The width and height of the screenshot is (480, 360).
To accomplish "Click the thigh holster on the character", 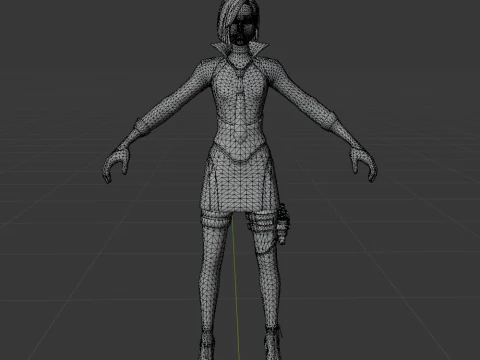I will click(x=283, y=223).
